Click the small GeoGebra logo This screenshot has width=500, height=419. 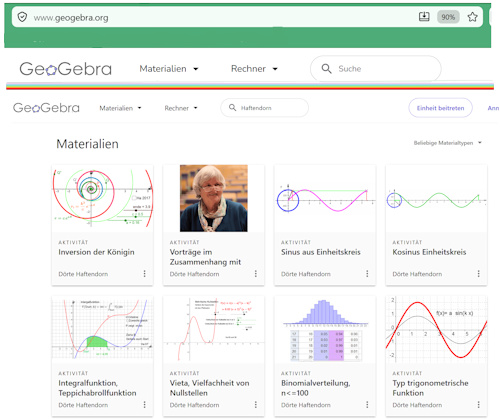point(46,108)
